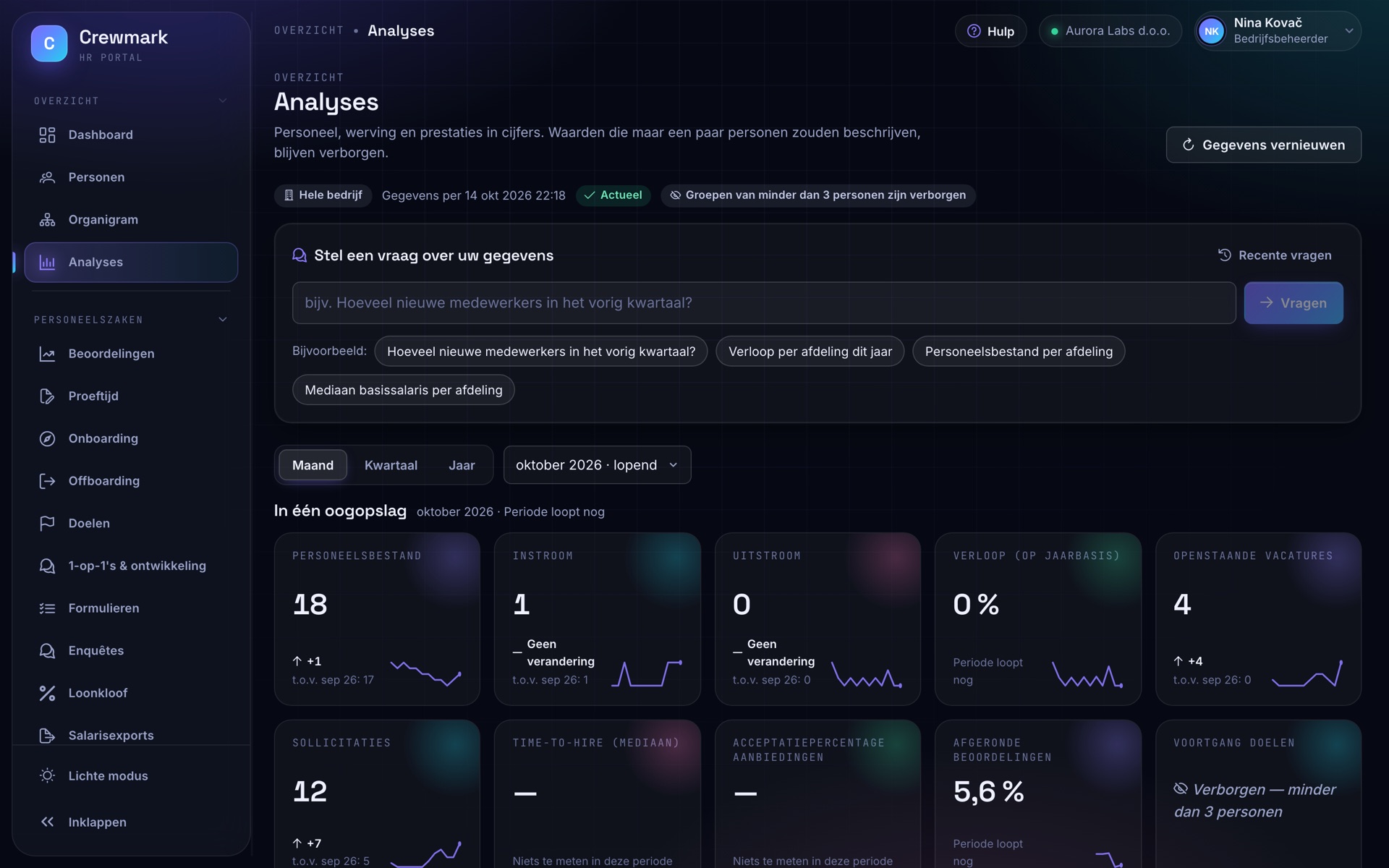Open Offboarding exit-arrow icon
Screen dimensions: 1389x868
(47, 481)
